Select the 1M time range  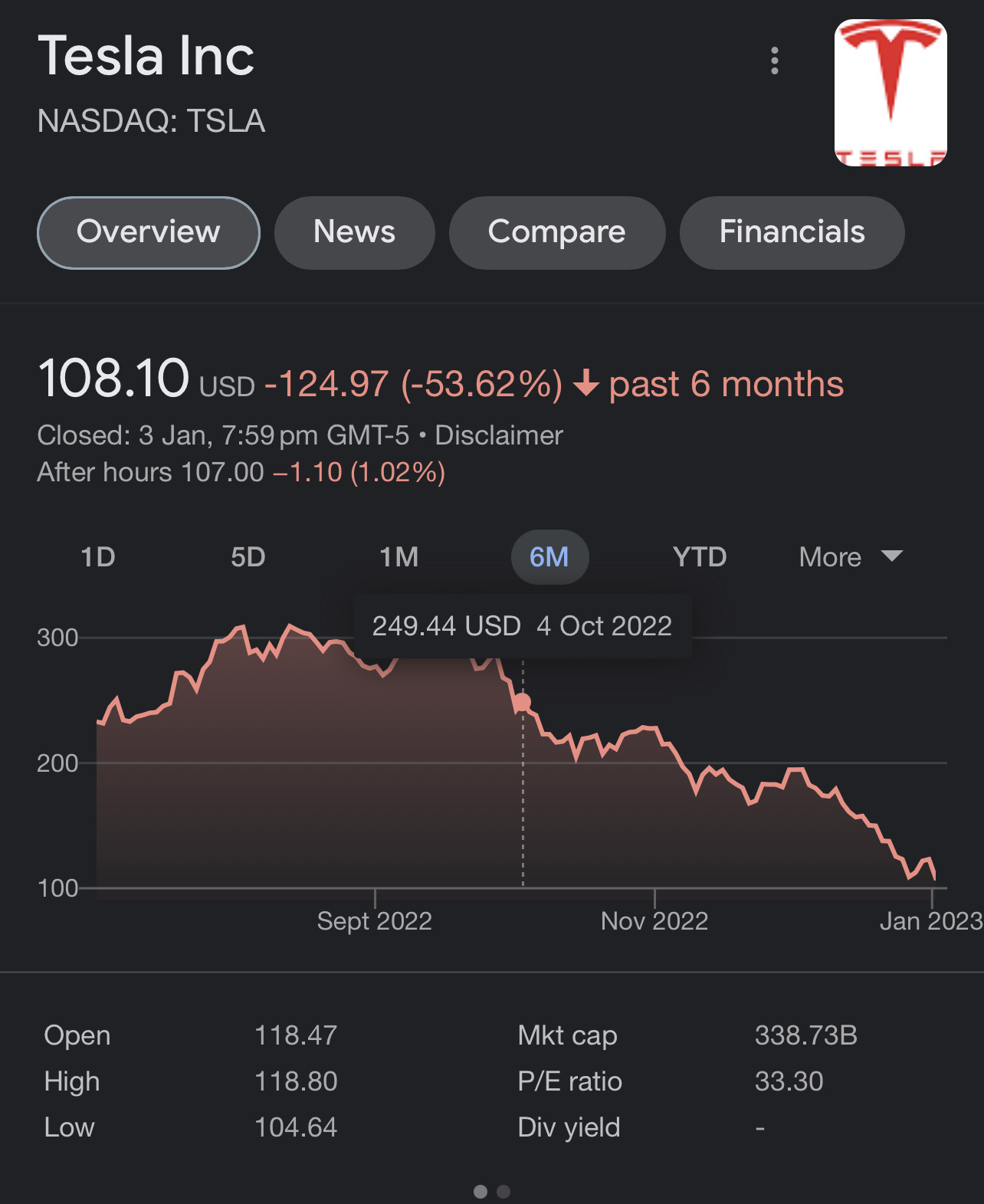pos(399,557)
